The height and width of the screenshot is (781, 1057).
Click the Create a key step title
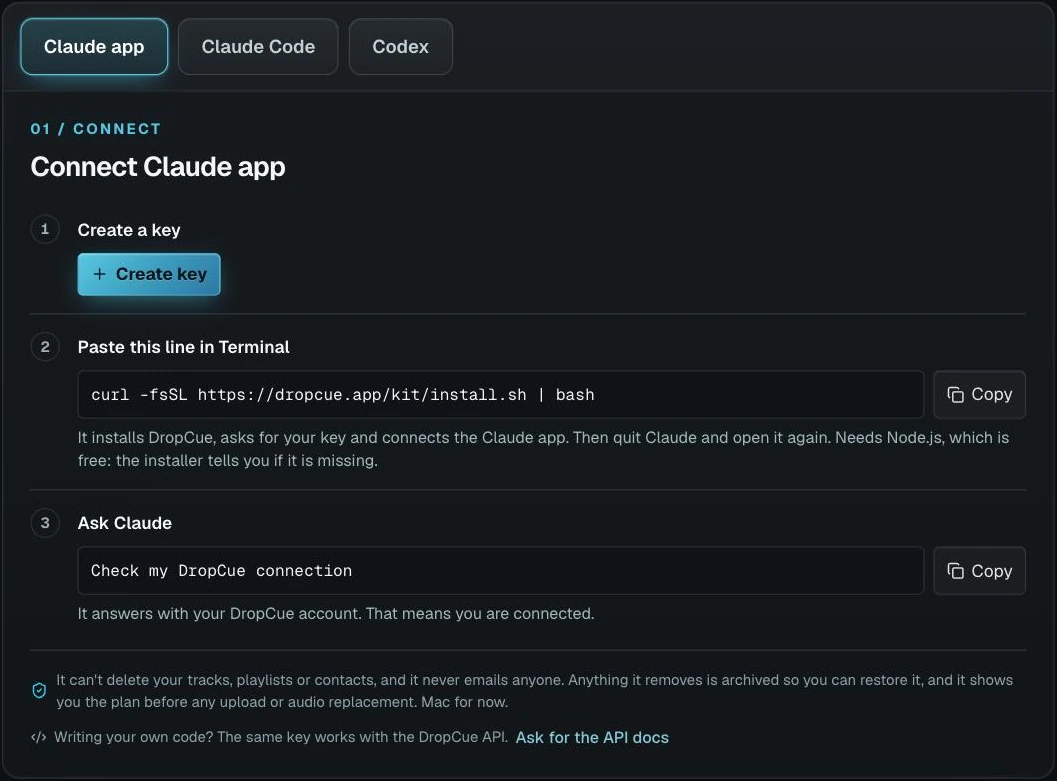pyautogui.click(x=129, y=230)
